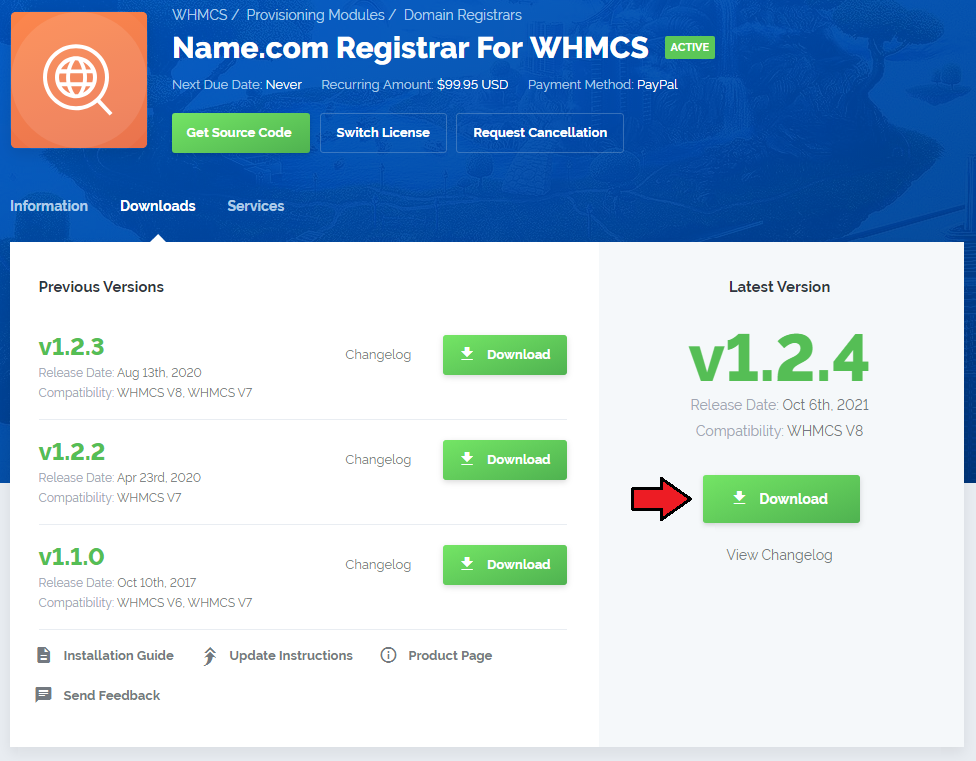The image size is (976, 761).
Task: Click the Product Page info icon
Action: 388,655
